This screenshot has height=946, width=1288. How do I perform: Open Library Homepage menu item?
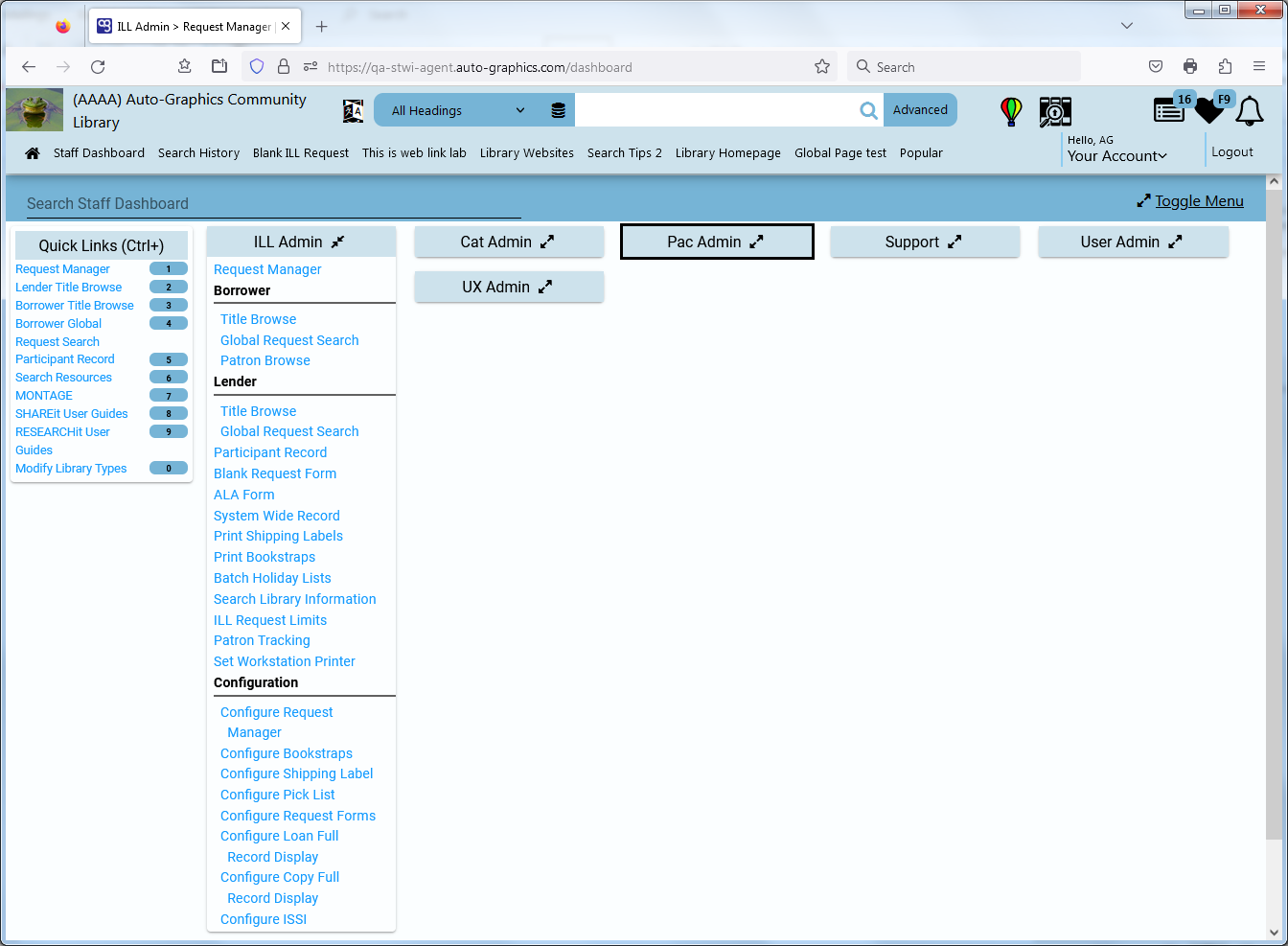728,153
